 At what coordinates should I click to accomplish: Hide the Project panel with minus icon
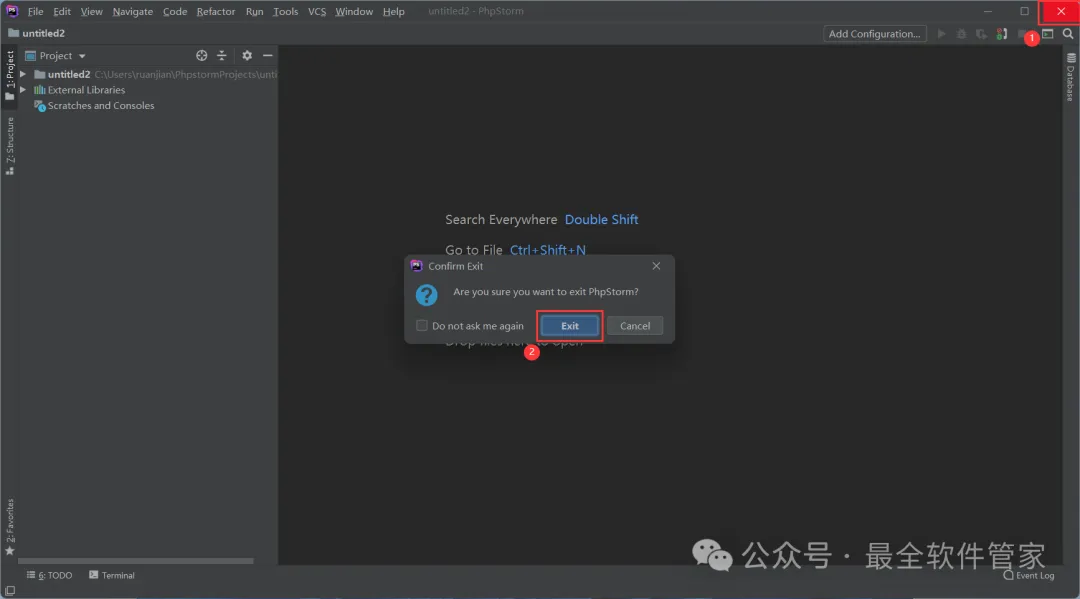click(x=268, y=55)
